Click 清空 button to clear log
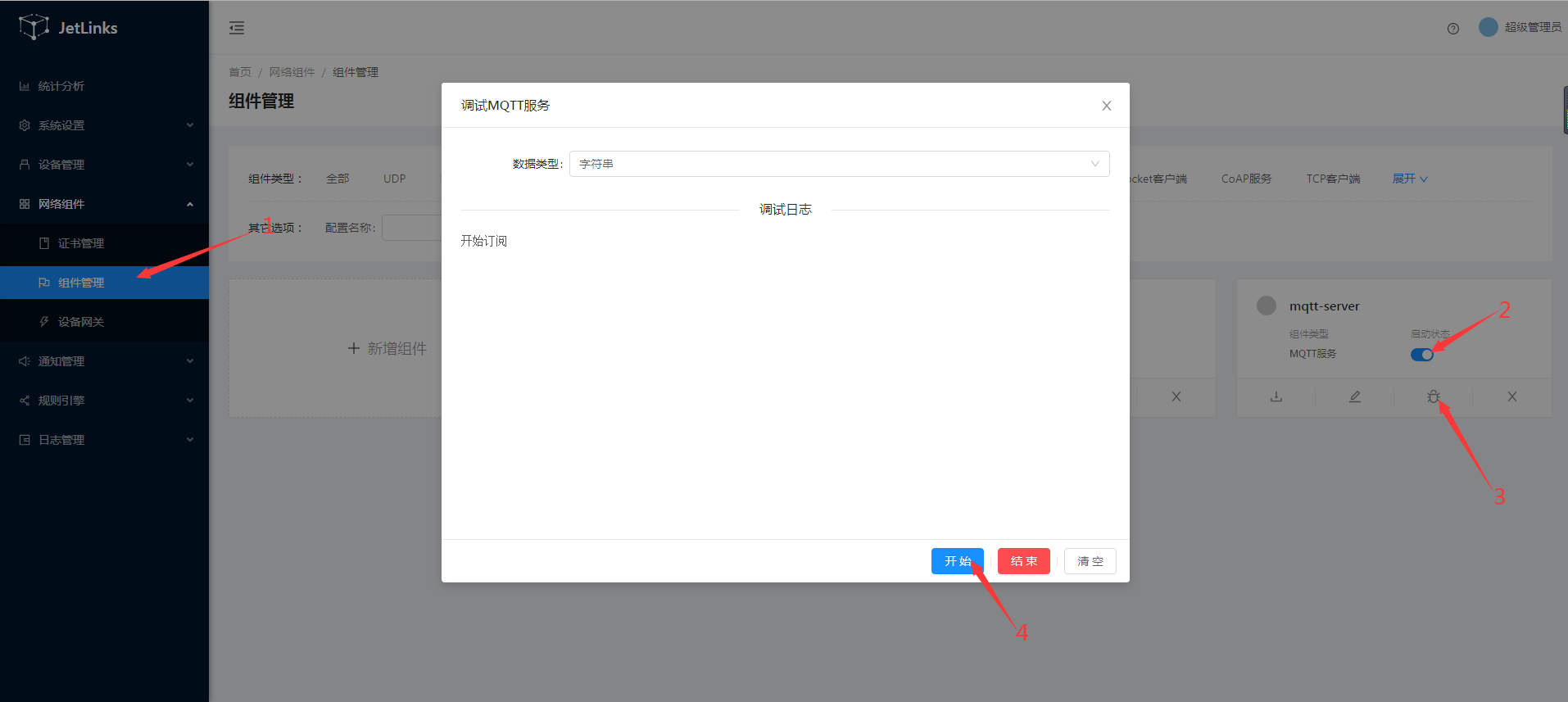Screen dimensions: 1568x702 click(1090, 561)
